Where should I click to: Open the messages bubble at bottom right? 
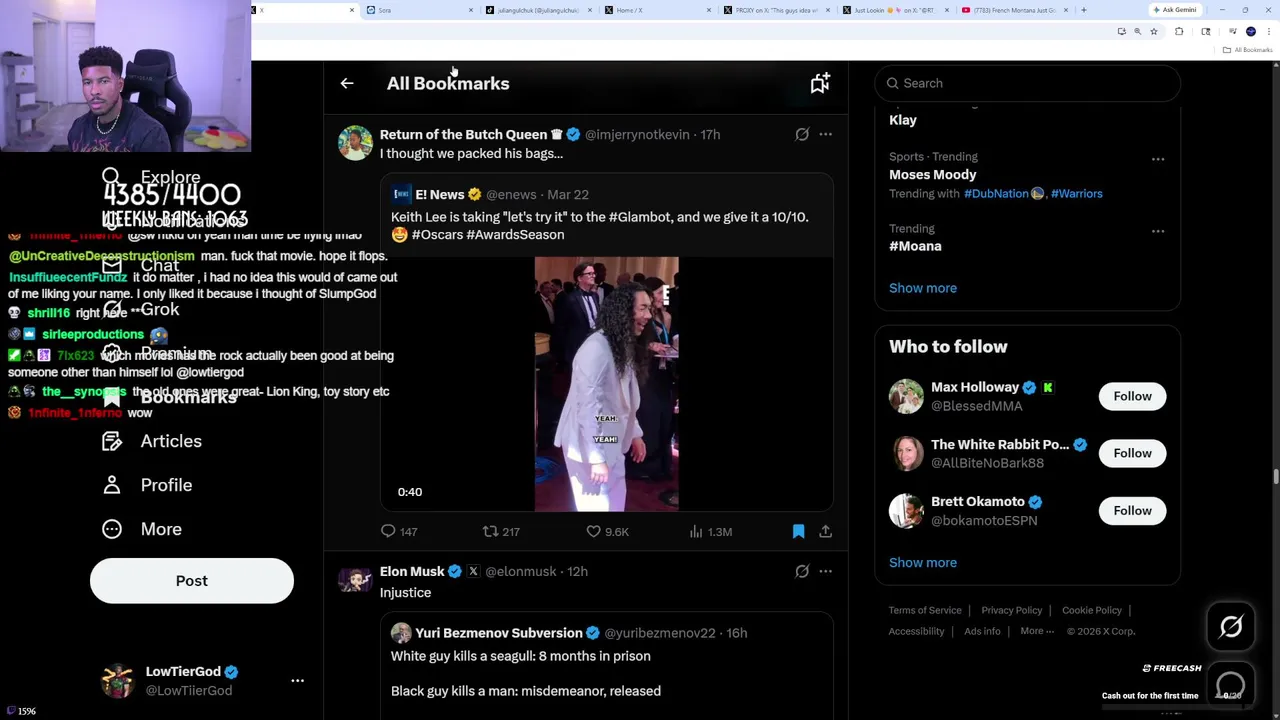[1231, 686]
